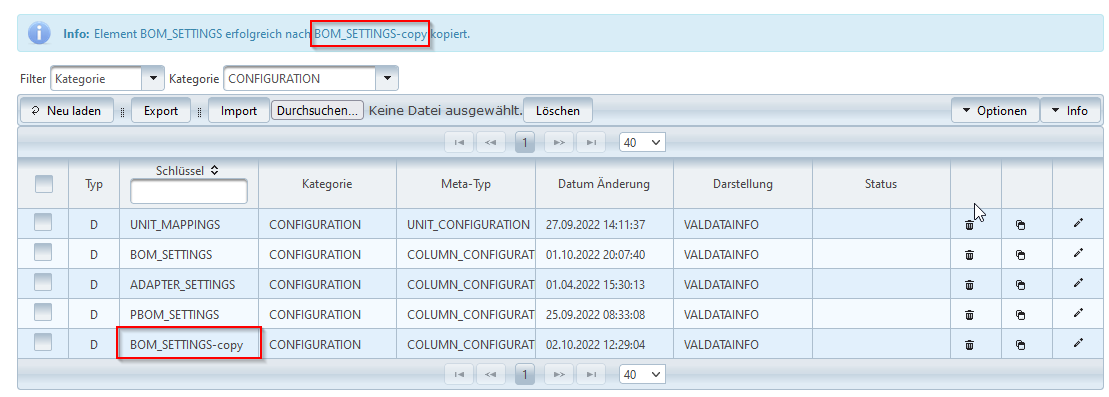The image size is (1109, 397).
Task: Click the Löschen button
Action: coord(557,110)
